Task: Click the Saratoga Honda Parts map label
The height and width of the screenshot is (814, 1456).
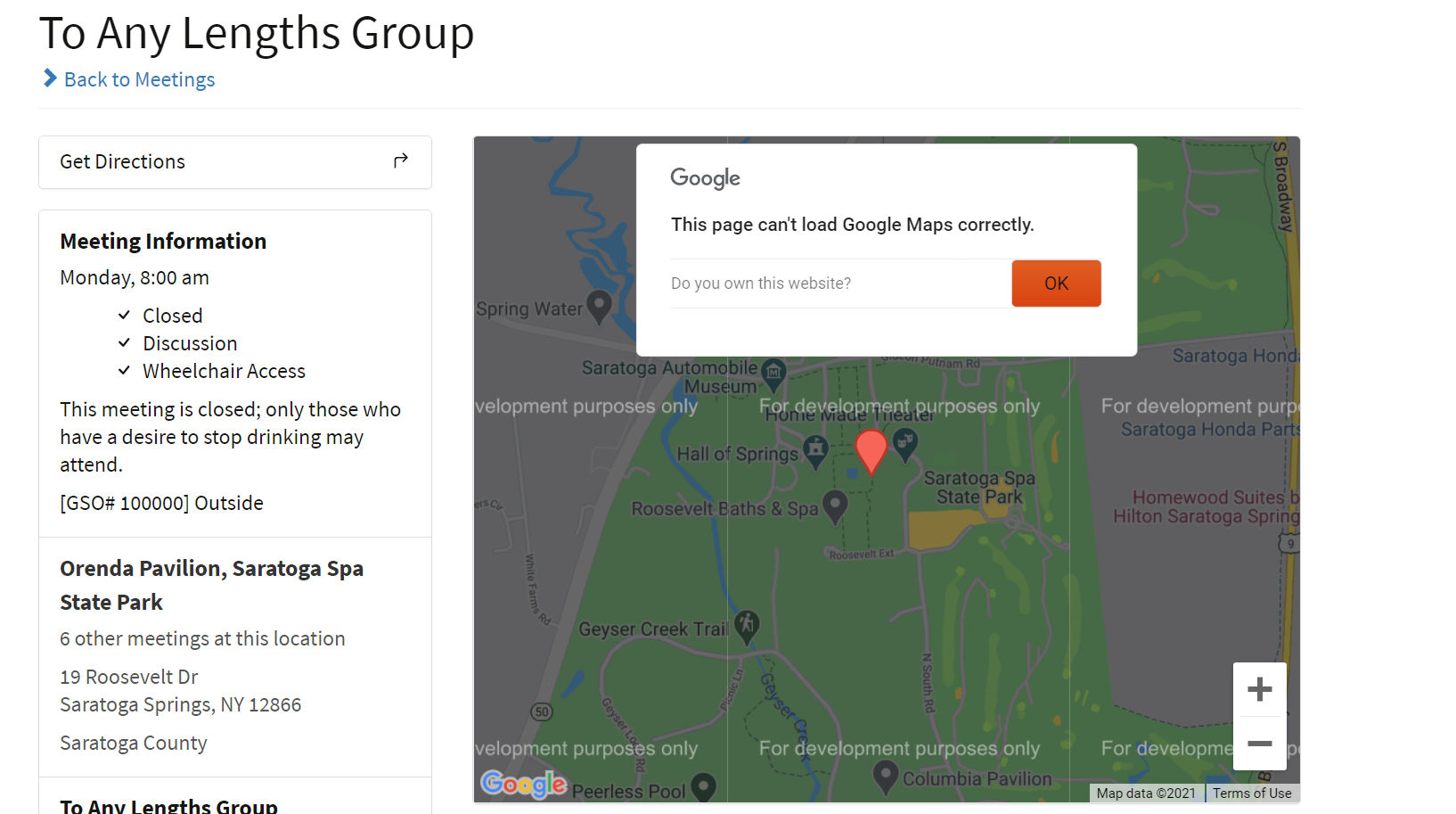Action: tap(1210, 429)
